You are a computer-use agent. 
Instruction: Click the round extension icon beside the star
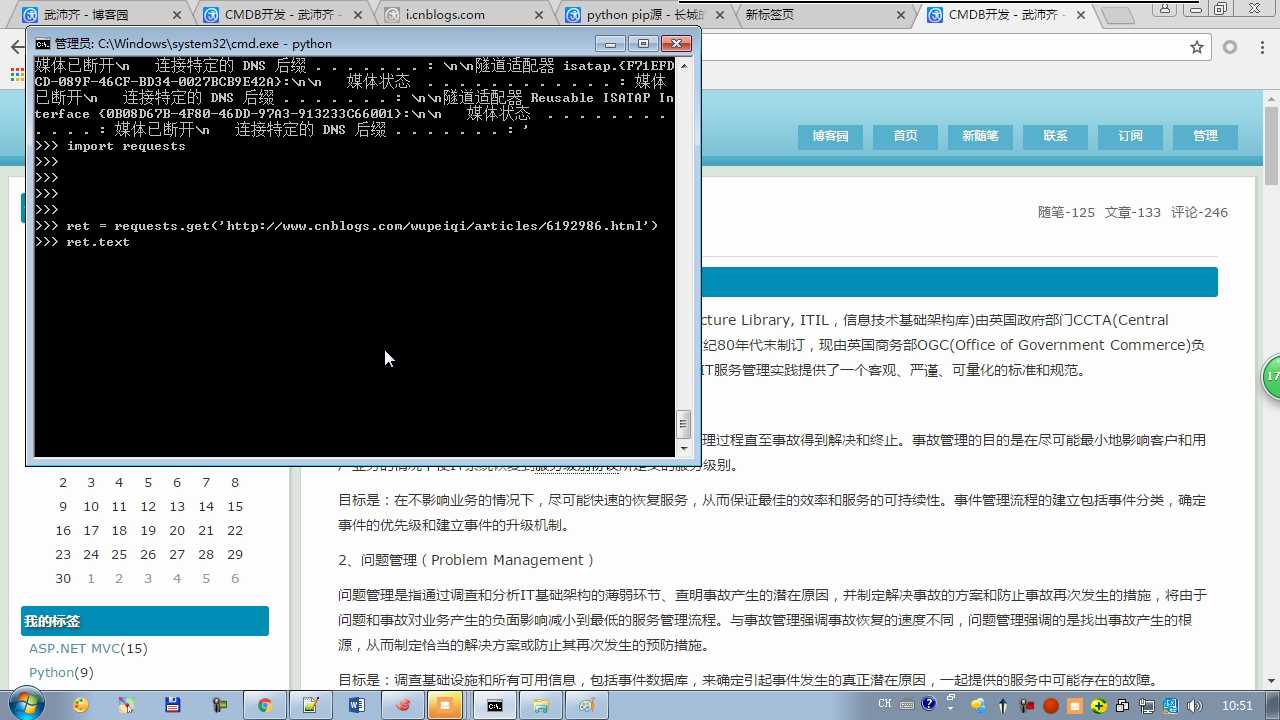[x=1230, y=47]
